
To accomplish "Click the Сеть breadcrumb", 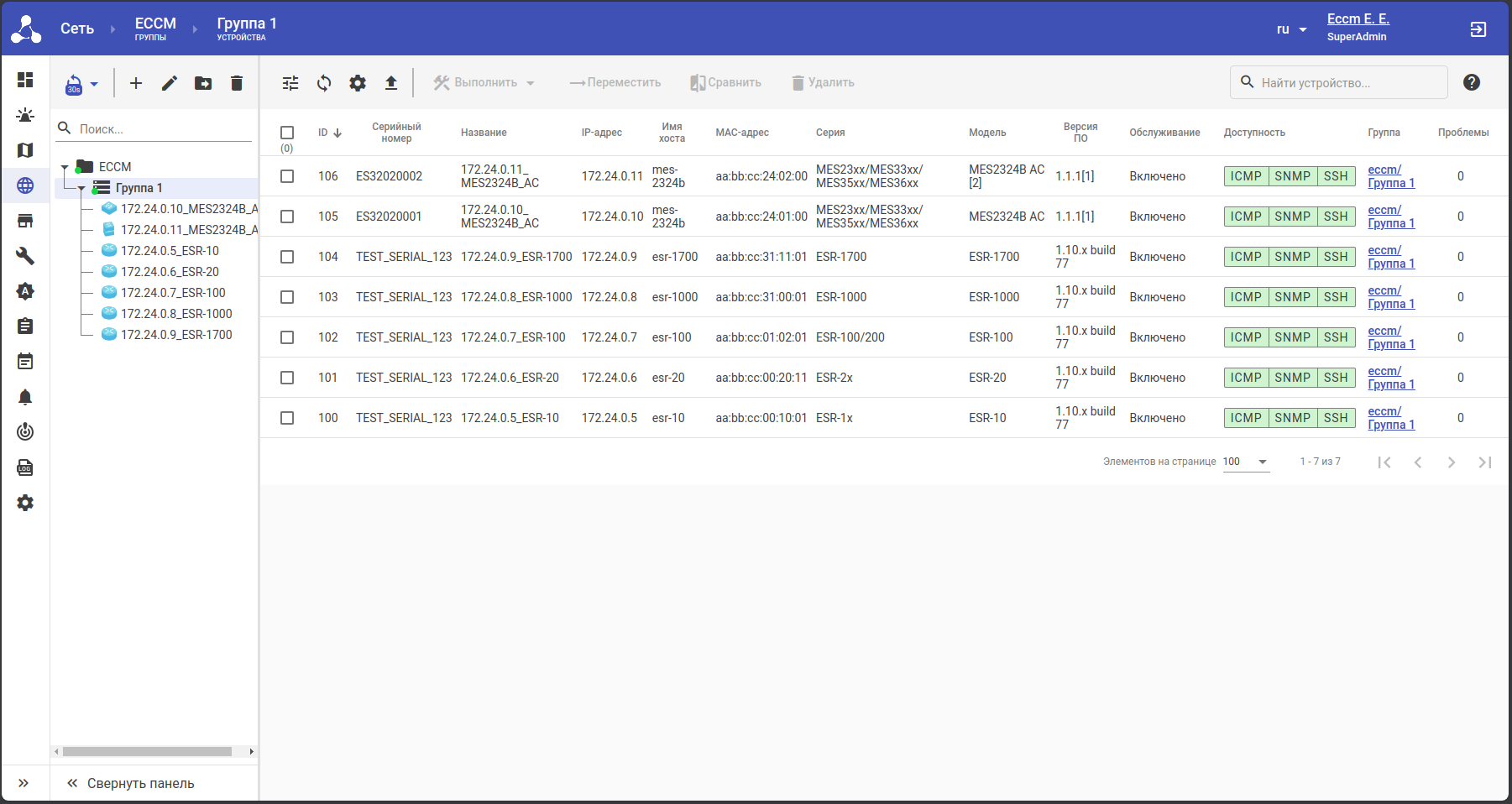I will coord(77,29).
